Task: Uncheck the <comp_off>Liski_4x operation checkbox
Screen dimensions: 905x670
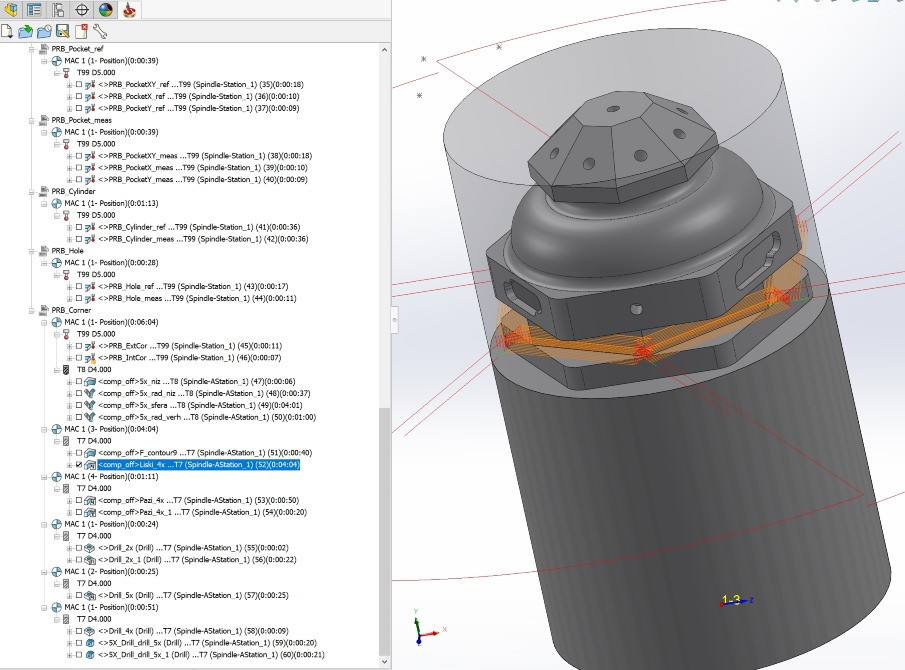Action: pos(78,464)
